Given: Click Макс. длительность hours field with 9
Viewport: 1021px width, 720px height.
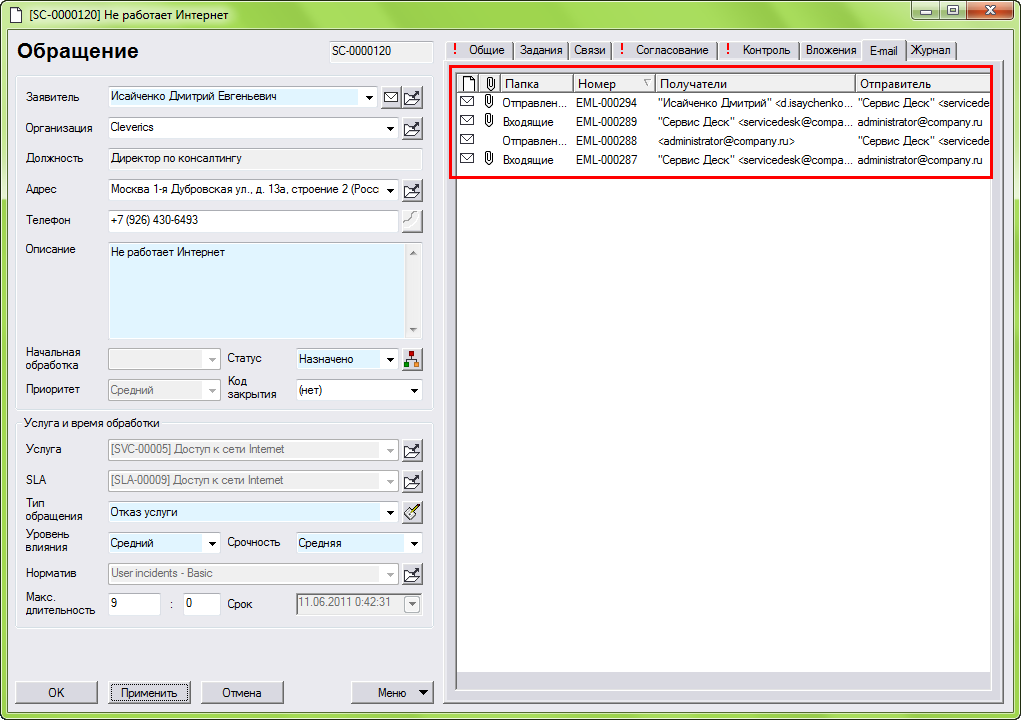Looking at the screenshot, I should (134, 604).
